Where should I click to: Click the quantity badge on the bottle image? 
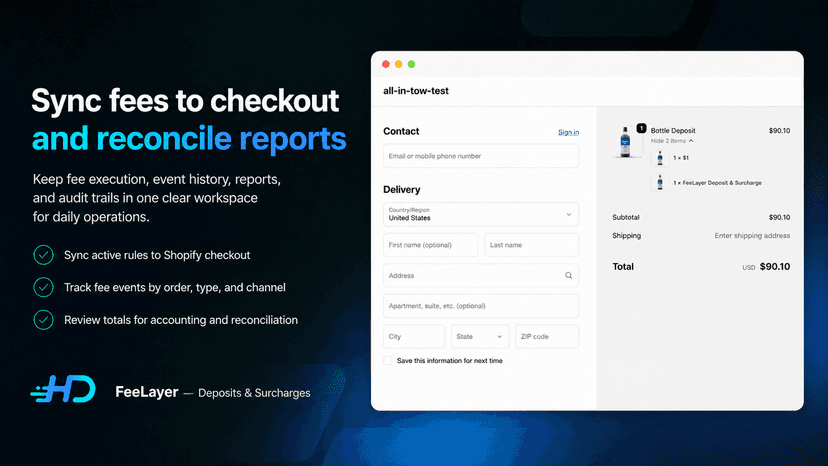pos(641,128)
